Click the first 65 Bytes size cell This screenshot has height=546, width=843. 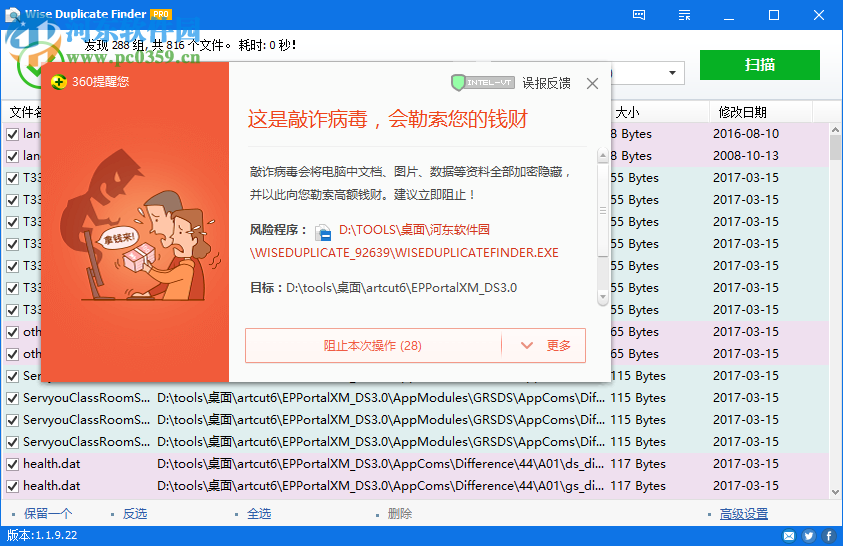point(634,332)
